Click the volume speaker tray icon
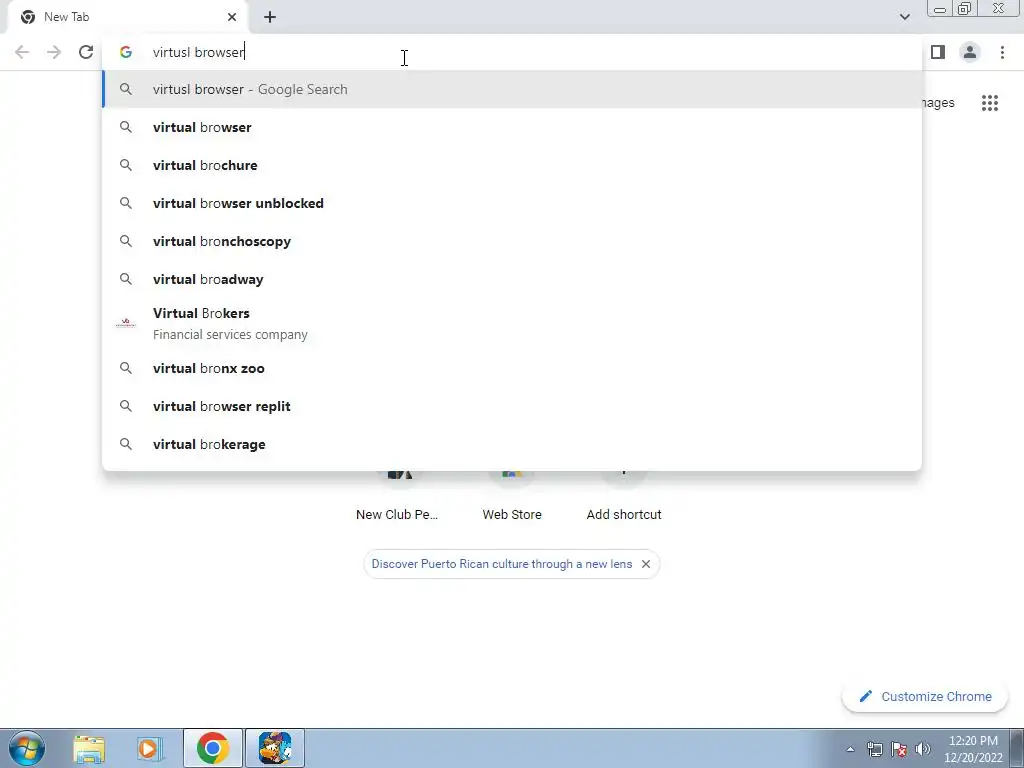The height and width of the screenshot is (768, 1024). tap(923, 749)
